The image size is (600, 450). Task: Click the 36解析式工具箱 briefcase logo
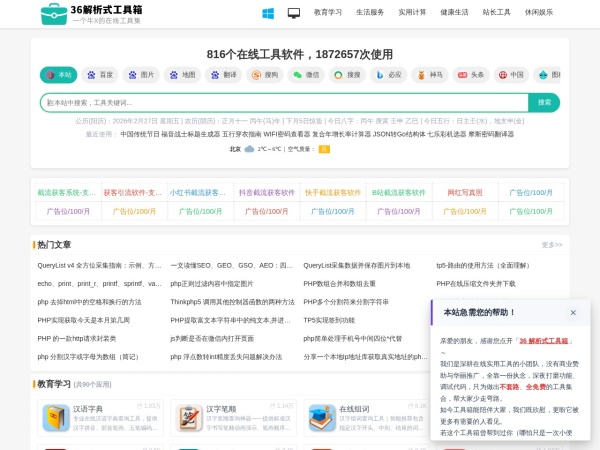point(54,14)
